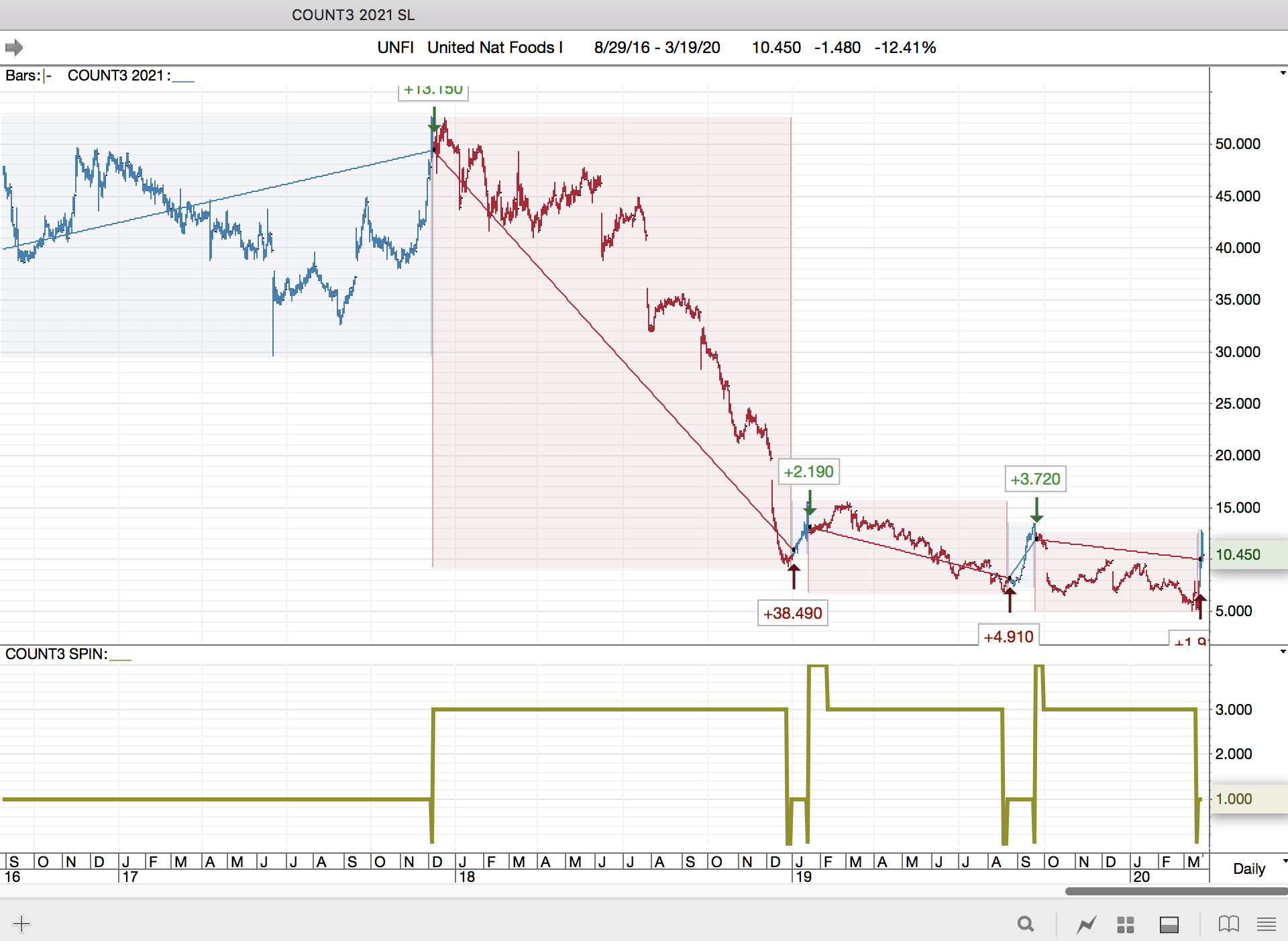Toggle the split panel layout icon
Viewport: 1288px width, 941px height.
(x=1169, y=924)
